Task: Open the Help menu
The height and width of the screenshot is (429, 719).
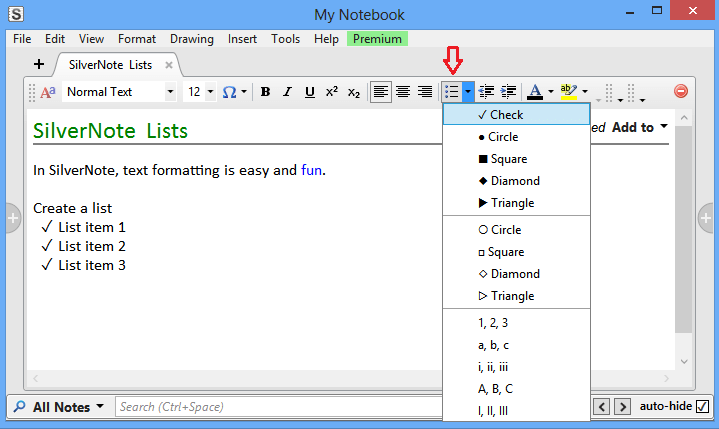Action: point(326,39)
